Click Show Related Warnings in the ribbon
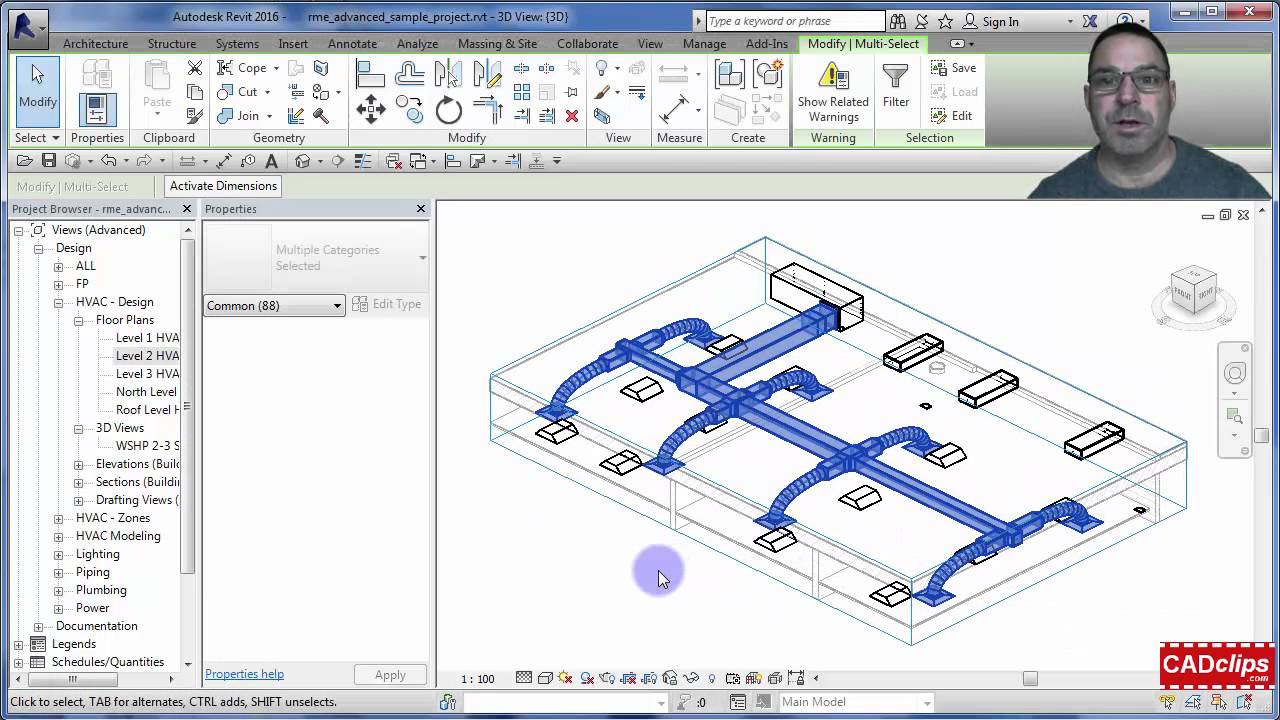Viewport: 1280px width, 720px height. (833, 92)
